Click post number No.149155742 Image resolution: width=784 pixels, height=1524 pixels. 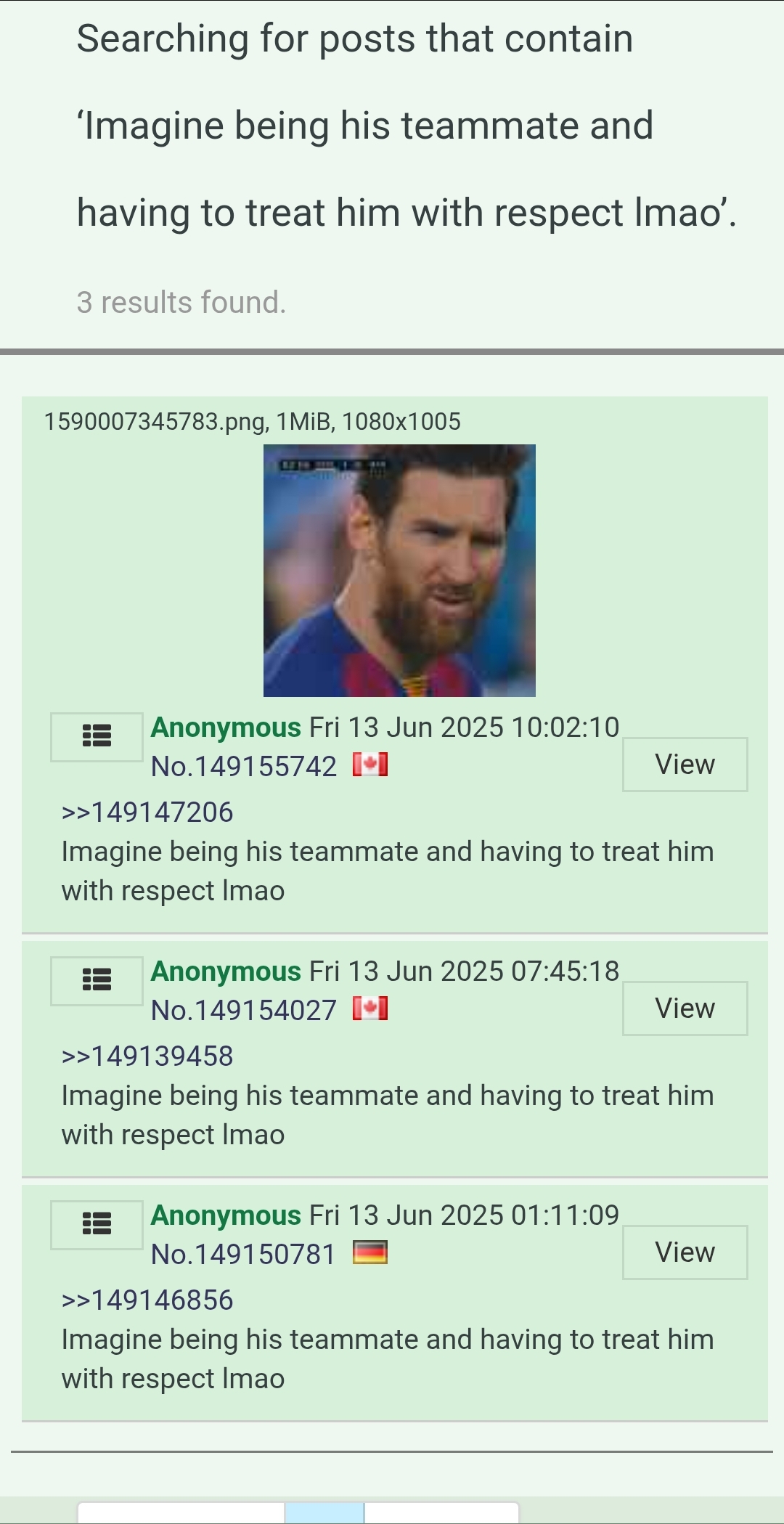[x=244, y=766]
